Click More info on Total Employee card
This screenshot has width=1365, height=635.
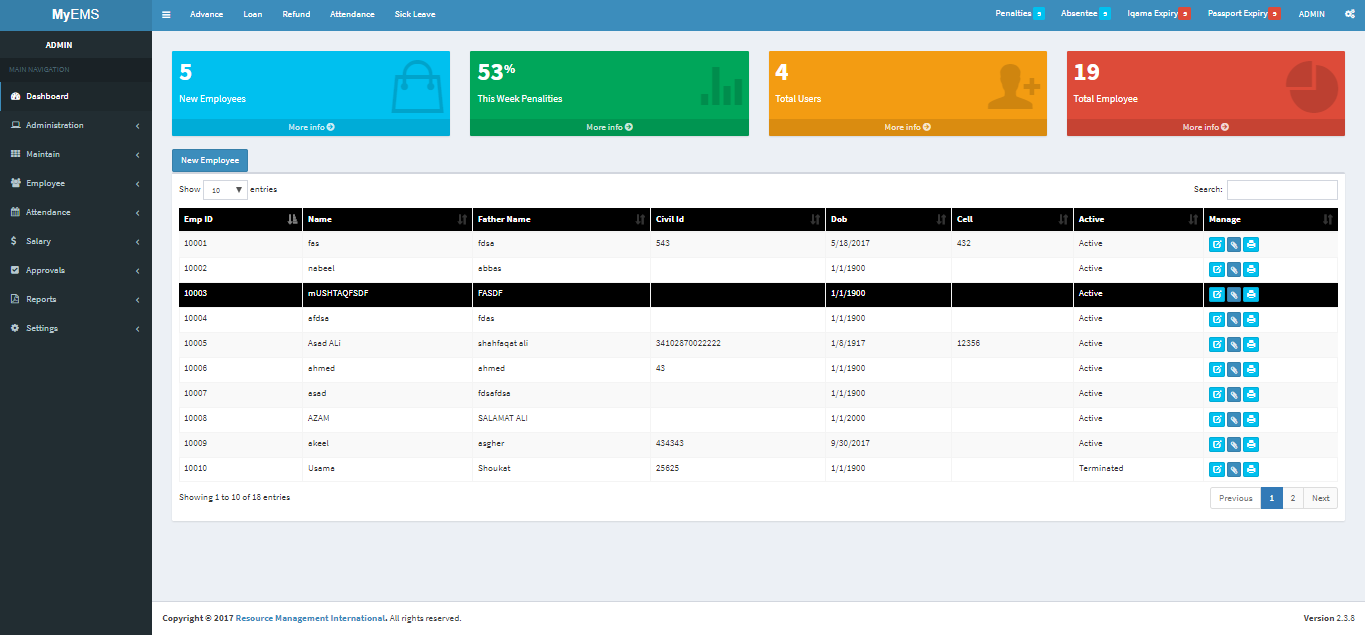[x=1205, y=128]
